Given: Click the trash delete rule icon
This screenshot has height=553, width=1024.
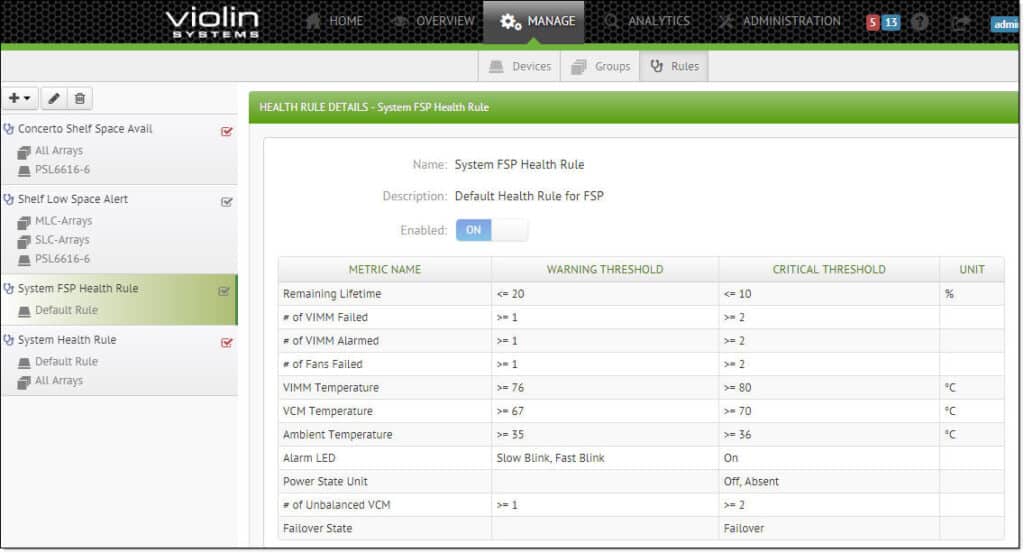Looking at the screenshot, I should click(x=80, y=98).
